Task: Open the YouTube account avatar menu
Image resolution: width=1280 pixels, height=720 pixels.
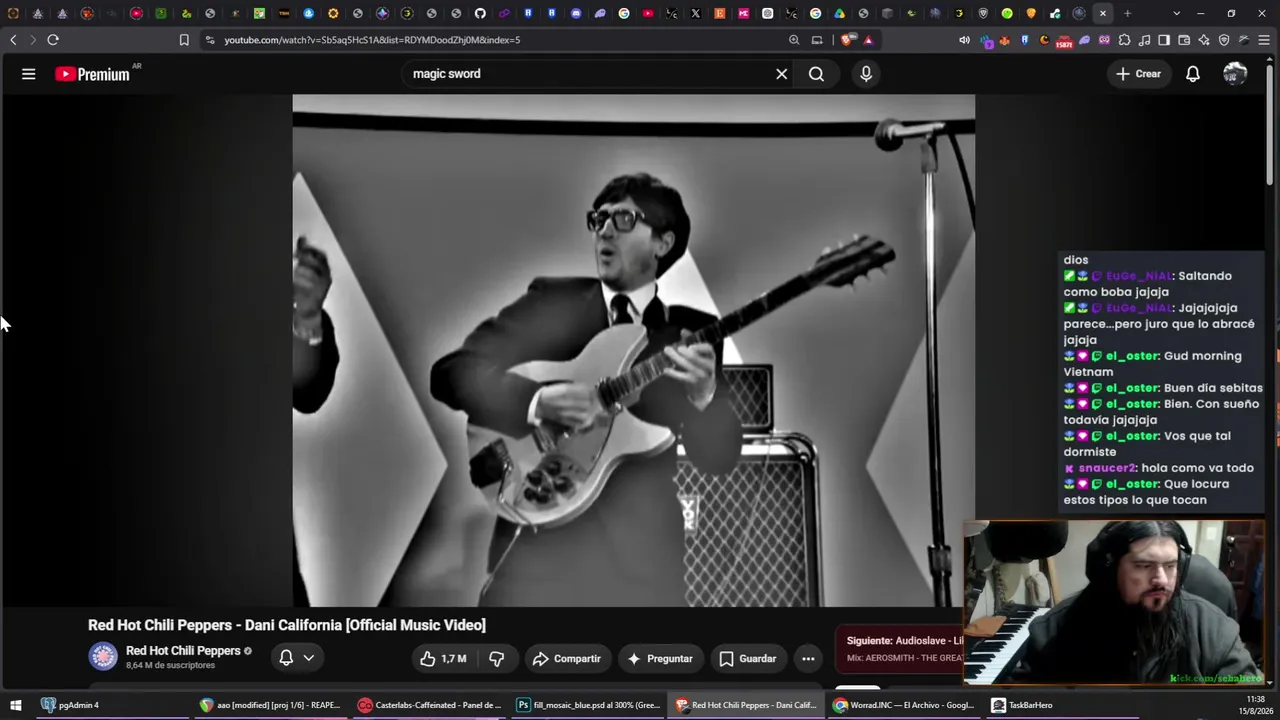Action: point(1235,74)
